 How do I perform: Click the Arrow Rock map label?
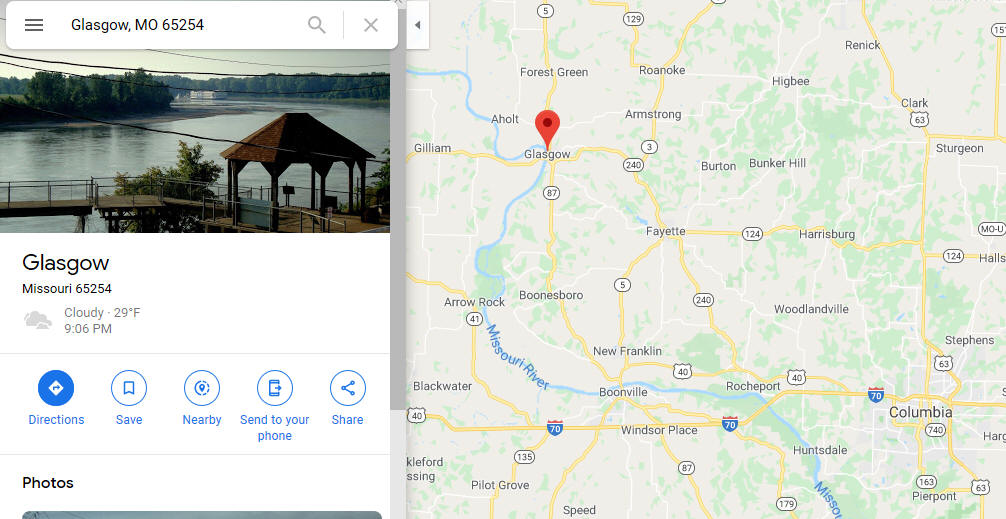(x=475, y=302)
